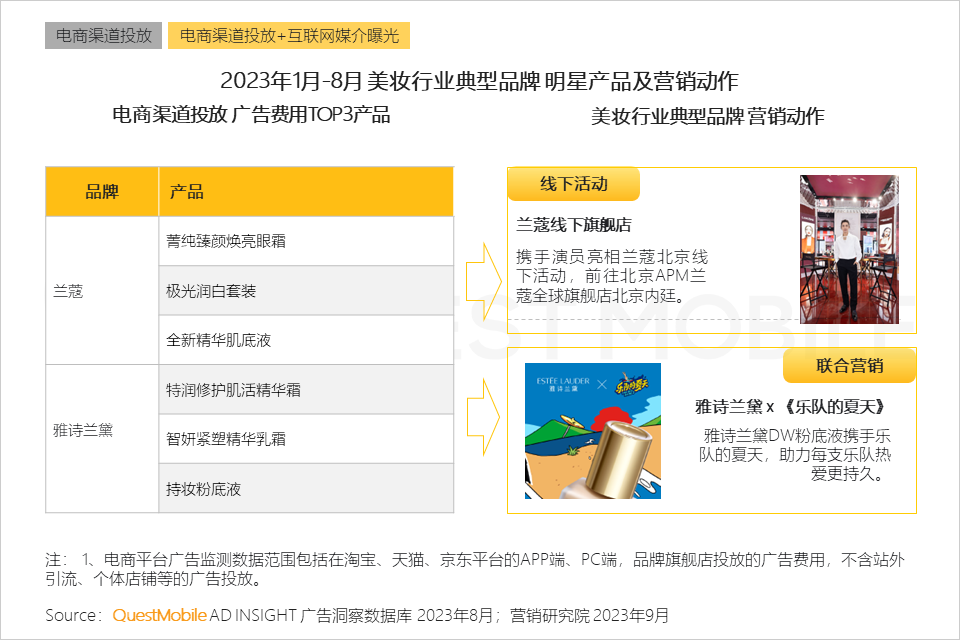Click the 产品 column header
Screen dimensions: 960x640
pyautogui.click(x=305, y=192)
